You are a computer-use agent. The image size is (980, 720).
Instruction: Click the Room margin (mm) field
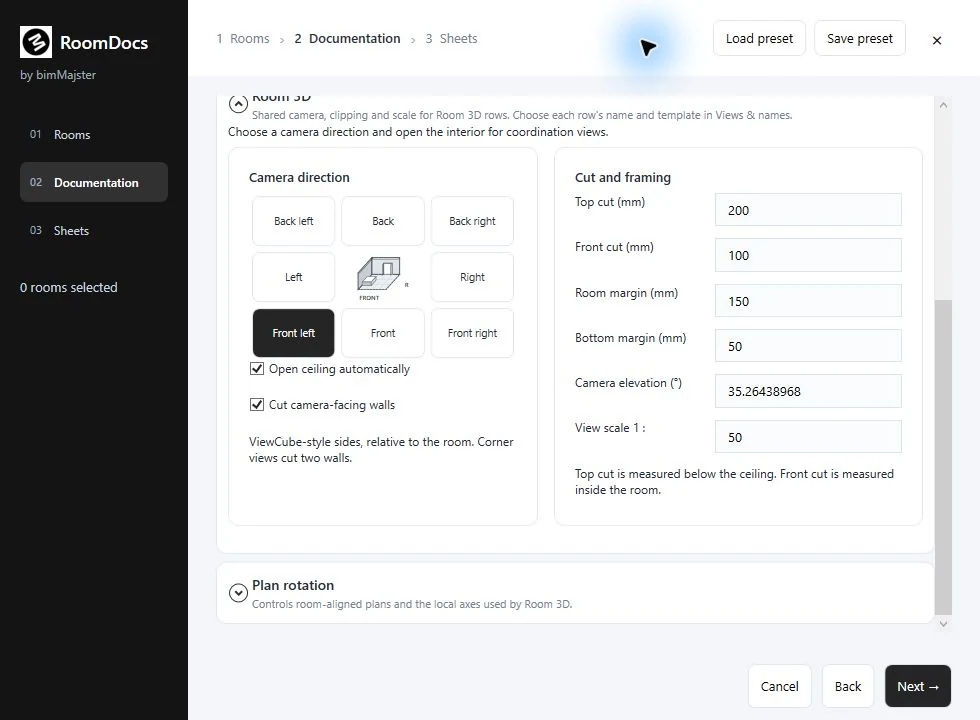(x=808, y=301)
